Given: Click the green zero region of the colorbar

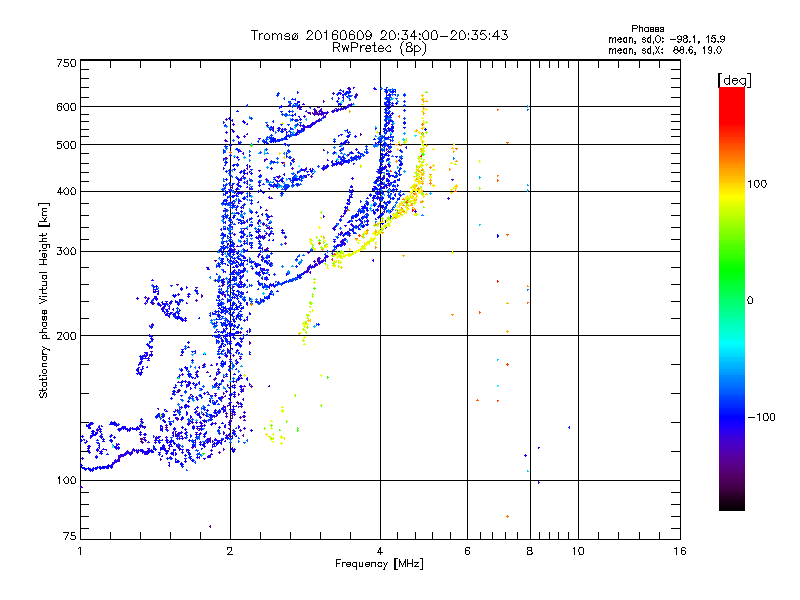Looking at the screenshot, I should tap(732, 286).
